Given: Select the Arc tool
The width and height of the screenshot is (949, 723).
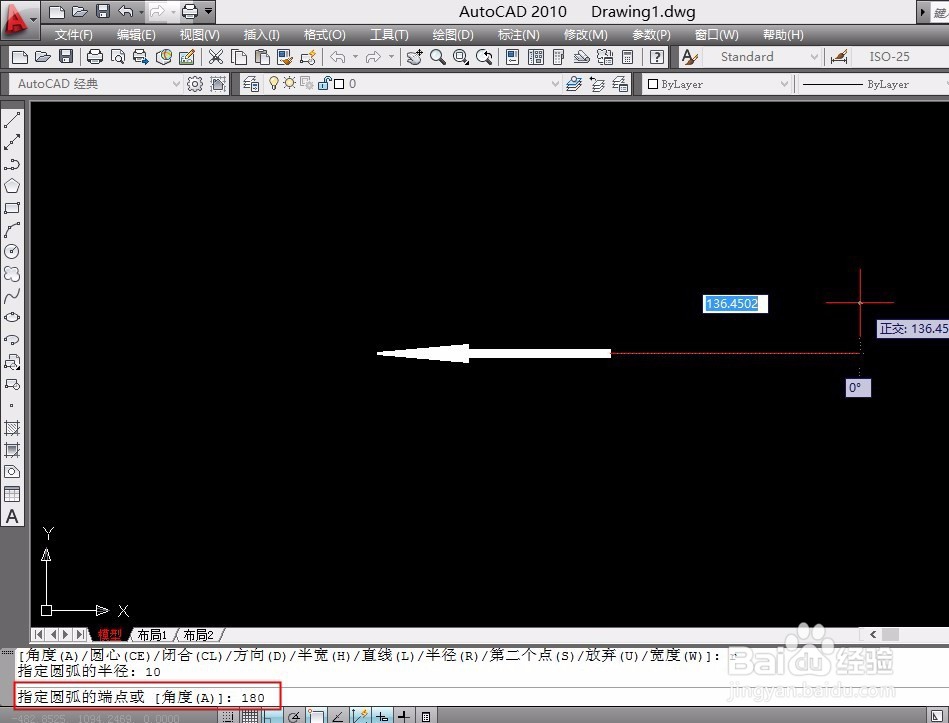Looking at the screenshot, I should (12, 230).
